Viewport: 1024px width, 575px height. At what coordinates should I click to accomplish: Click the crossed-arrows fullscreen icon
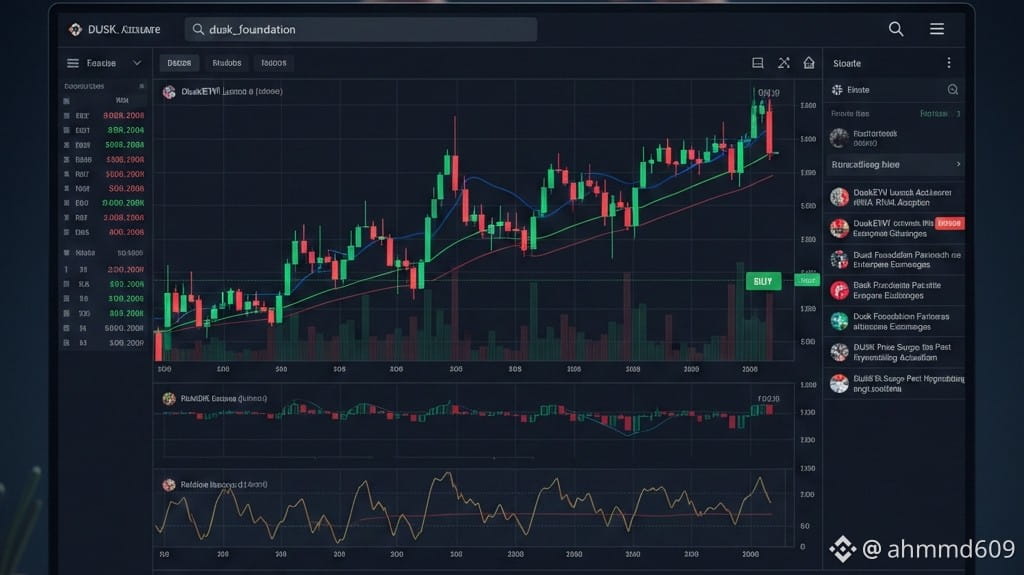point(784,63)
